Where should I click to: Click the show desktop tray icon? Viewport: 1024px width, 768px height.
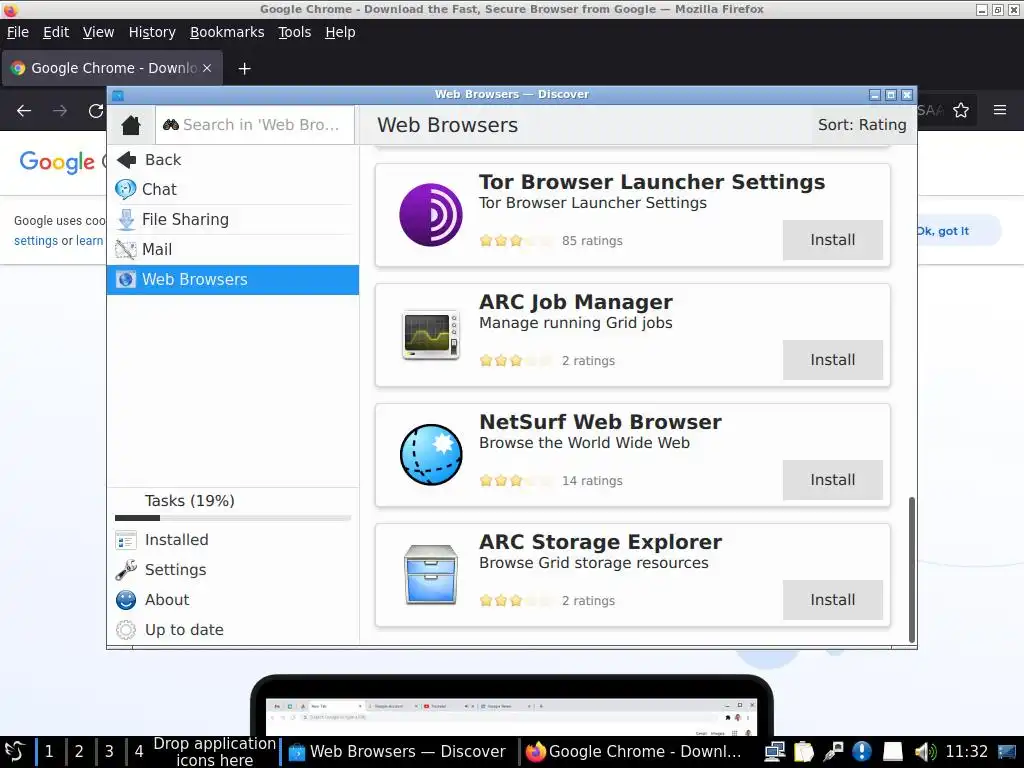1007,752
